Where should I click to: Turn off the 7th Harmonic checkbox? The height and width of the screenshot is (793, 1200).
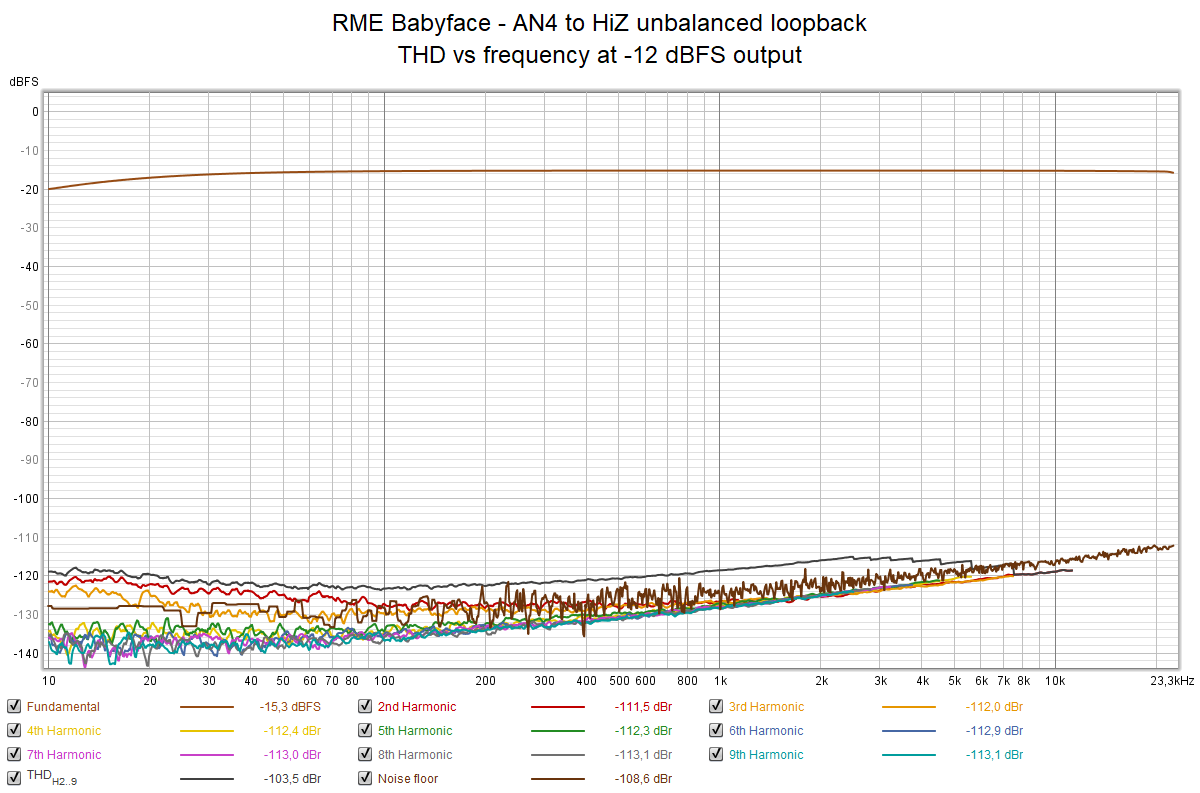point(14,755)
